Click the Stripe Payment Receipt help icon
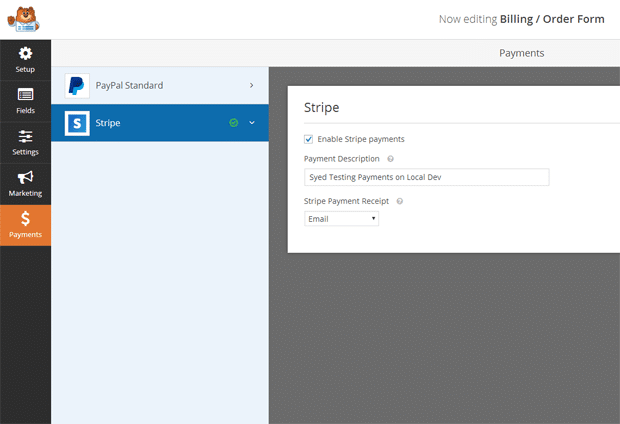This screenshot has width=620, height=424. [400, 201]
